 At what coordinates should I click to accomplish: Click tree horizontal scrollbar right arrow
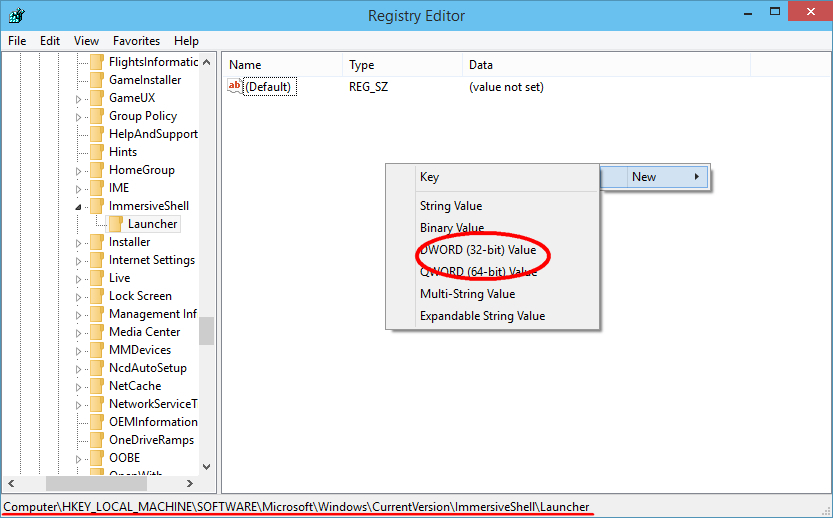click(x=190, y=483)
